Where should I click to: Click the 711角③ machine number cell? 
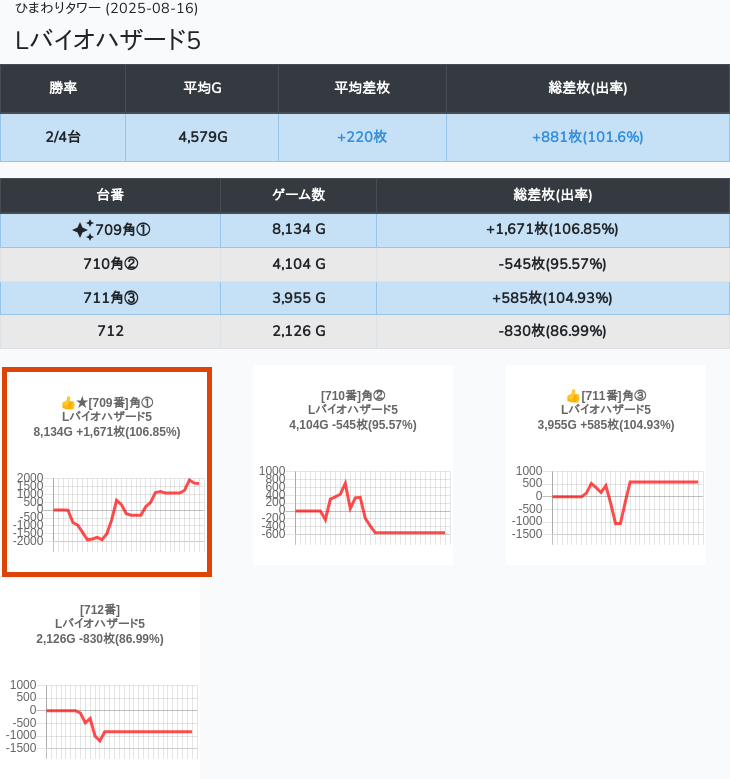pyautogui.click(x=110, y=298)
